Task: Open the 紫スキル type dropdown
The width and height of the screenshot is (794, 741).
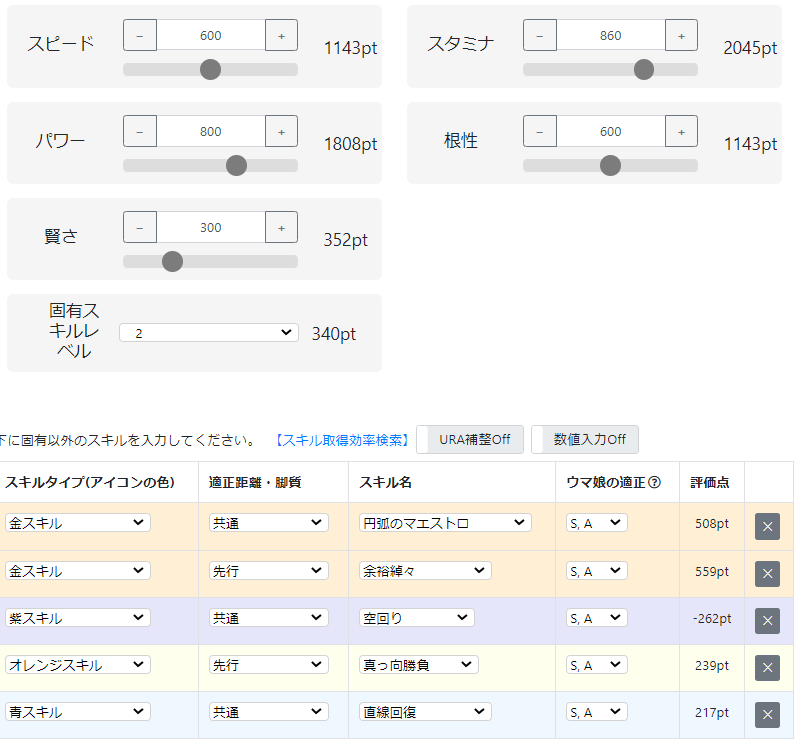Action: point(78,617)
